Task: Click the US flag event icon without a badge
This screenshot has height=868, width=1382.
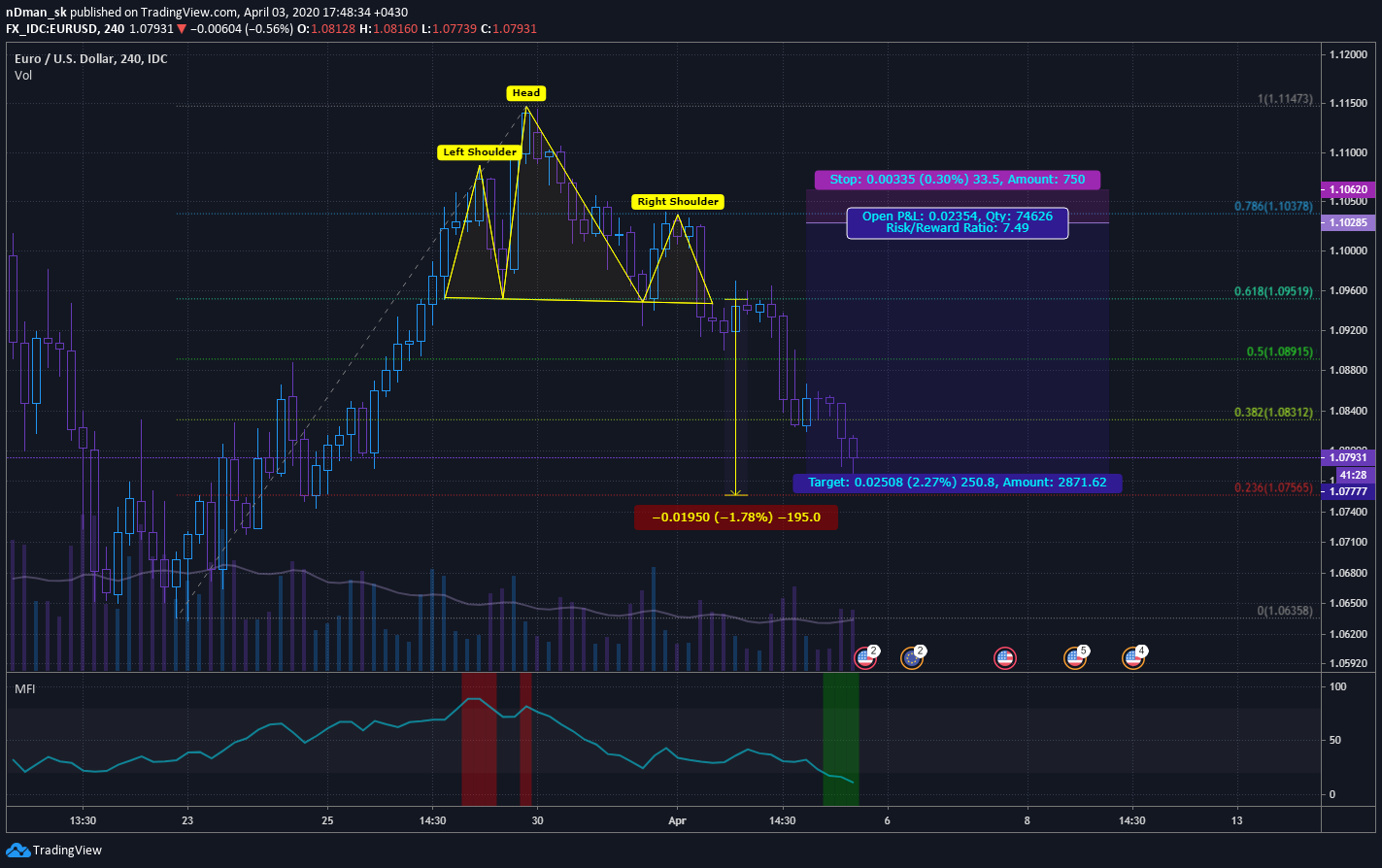Action: (x=1005, y=658)
